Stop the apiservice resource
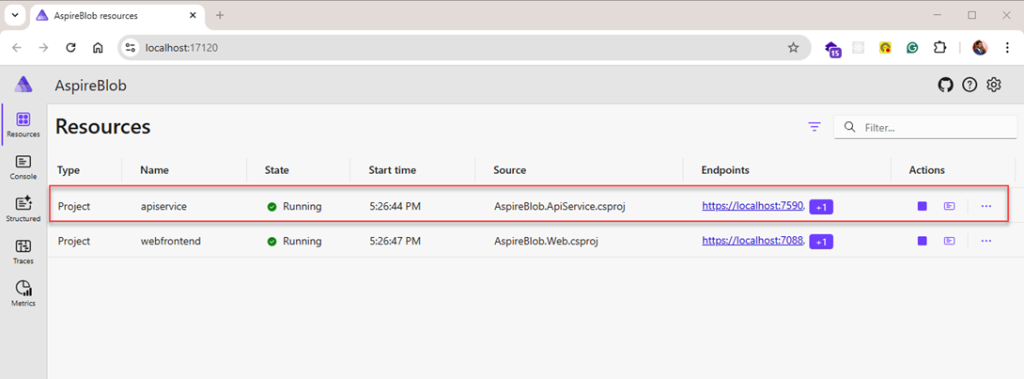 coord(922,206)
